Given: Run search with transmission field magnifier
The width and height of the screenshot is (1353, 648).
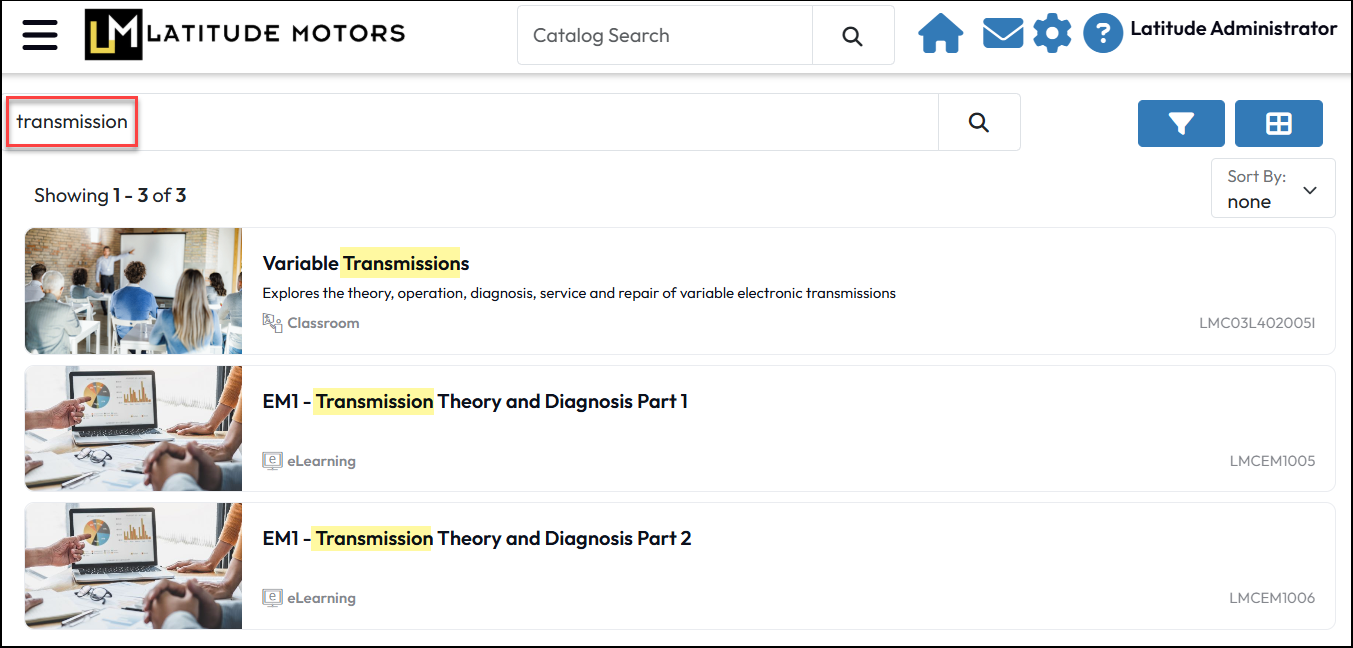Looking at the screenshot, I should (979, 122).
